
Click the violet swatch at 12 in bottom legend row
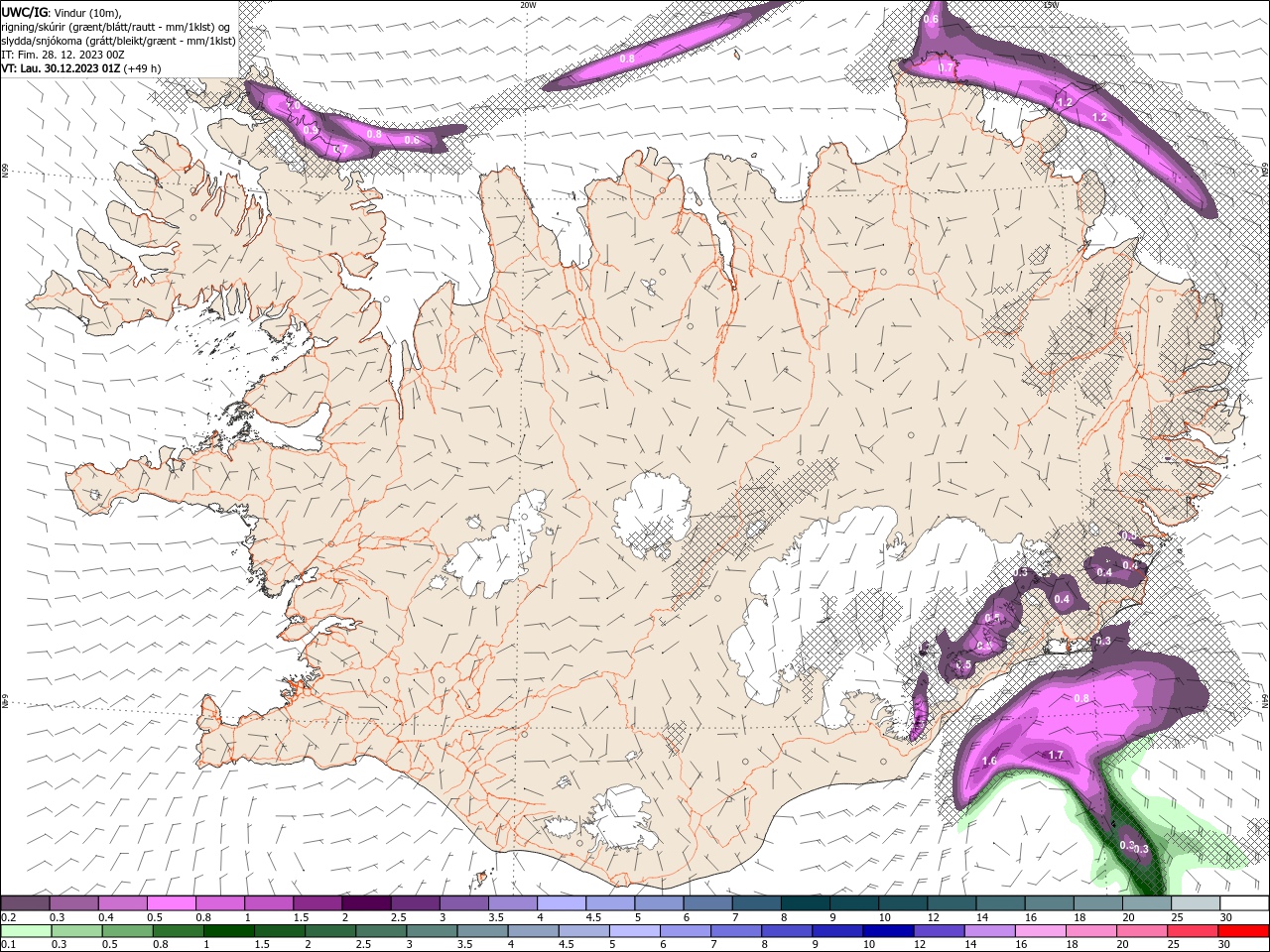[938, 931]
